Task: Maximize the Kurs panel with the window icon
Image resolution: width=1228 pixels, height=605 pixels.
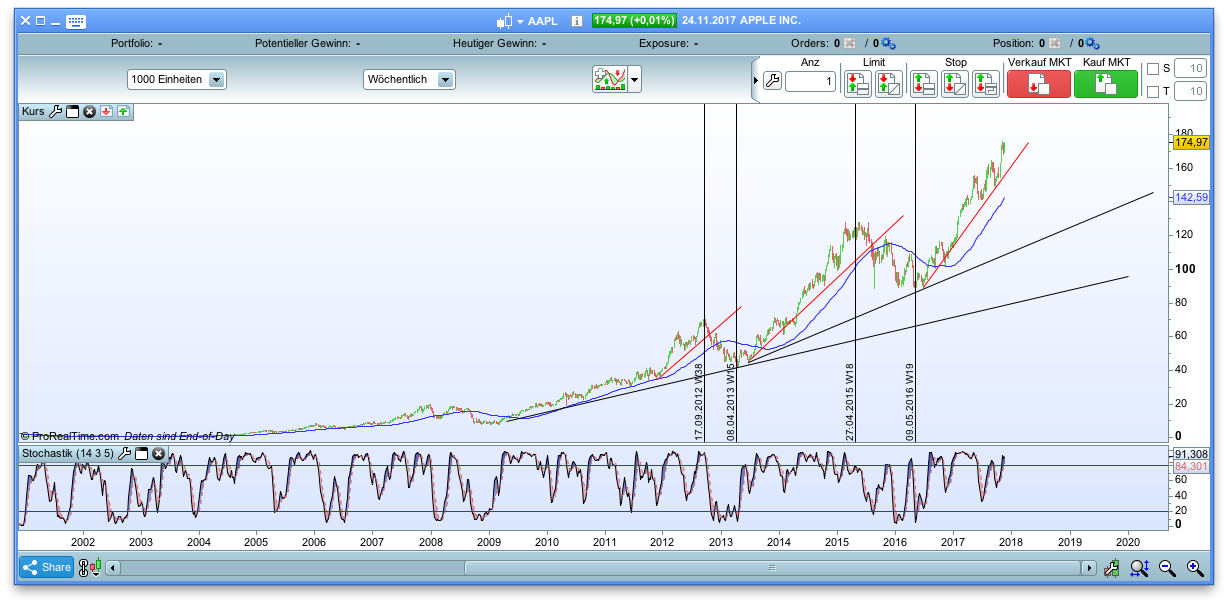Action: [73, 112]
